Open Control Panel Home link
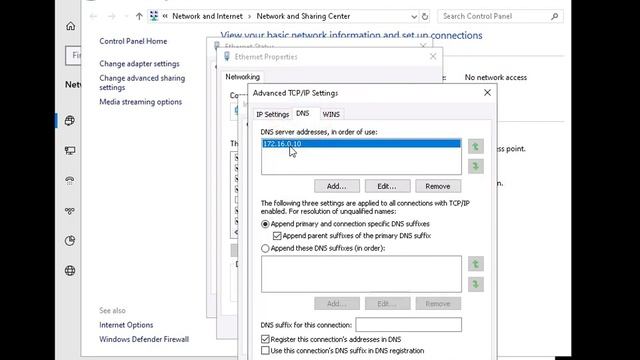Screen dimensions: 640x360 [x=133, y=41]
